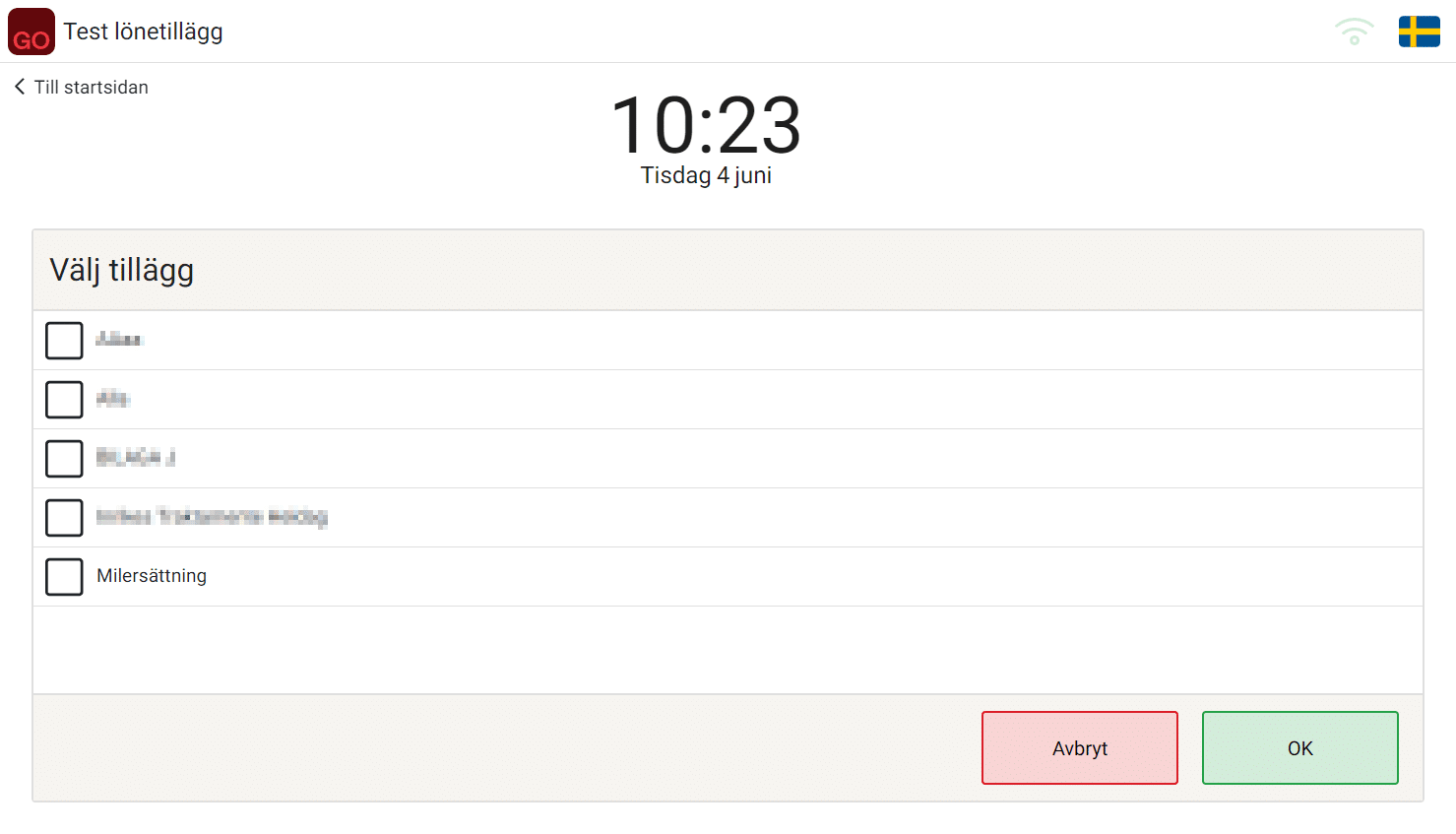Select the Milersättning label text

[152, 576]
